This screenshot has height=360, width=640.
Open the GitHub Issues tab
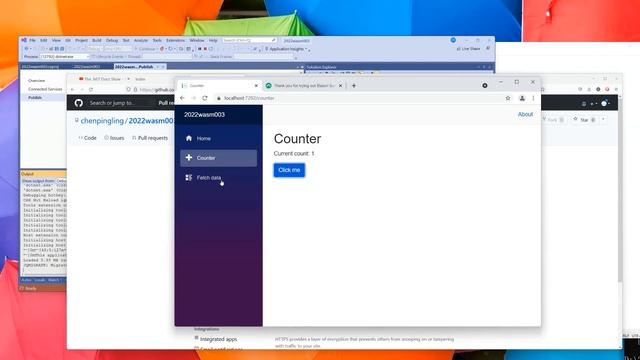coord(114,138)
